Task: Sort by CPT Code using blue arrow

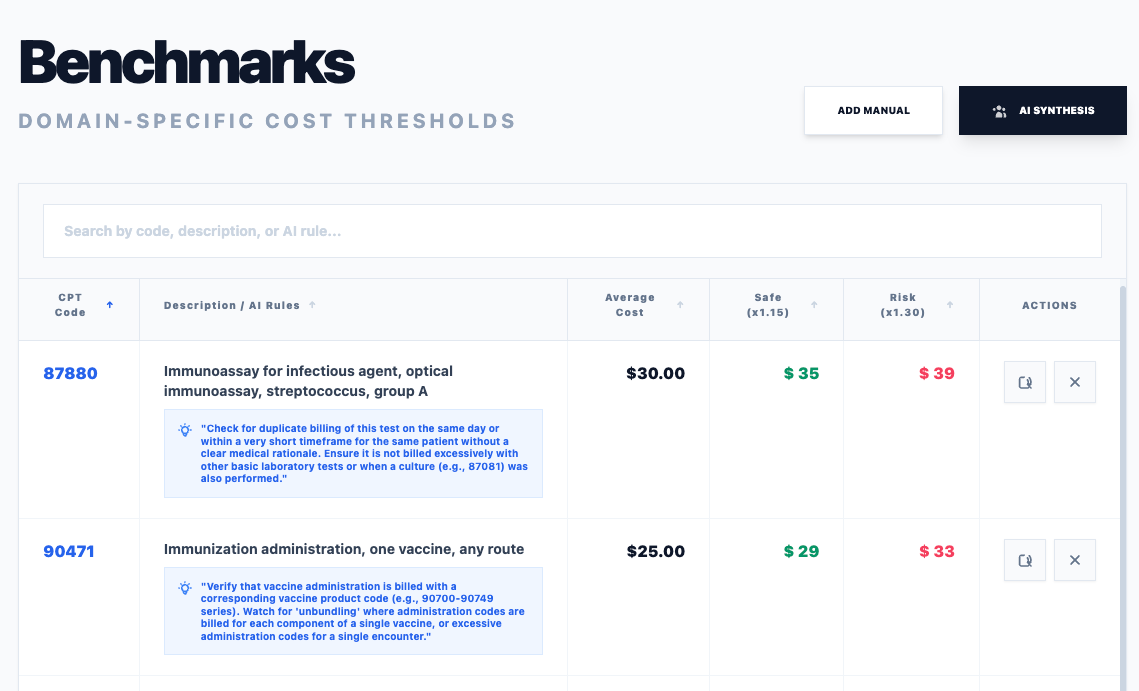Action: tap(110, 305)
